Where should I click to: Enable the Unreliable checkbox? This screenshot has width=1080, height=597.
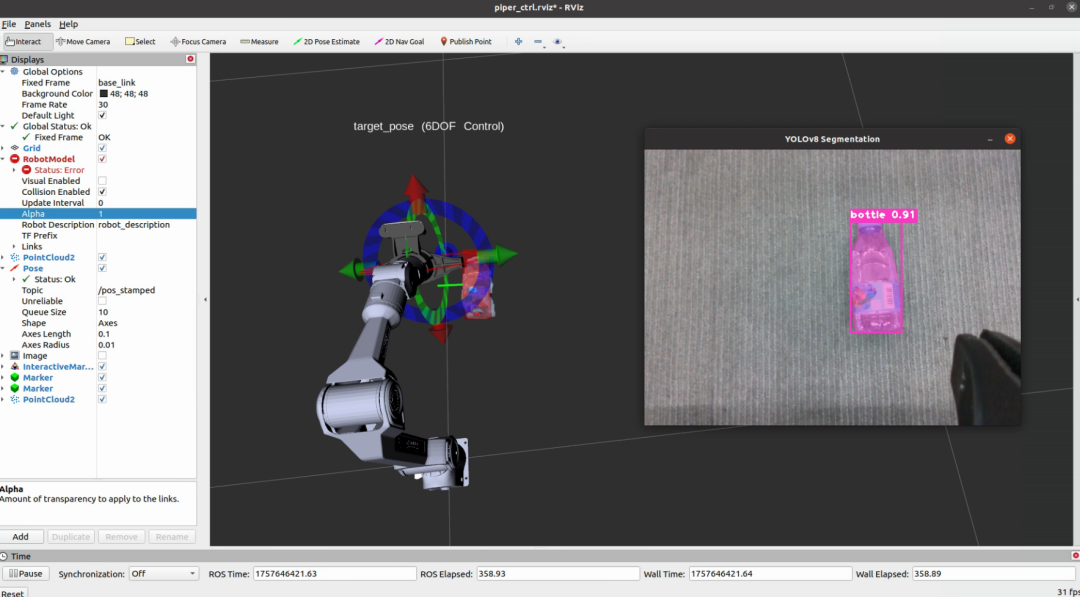102,301
